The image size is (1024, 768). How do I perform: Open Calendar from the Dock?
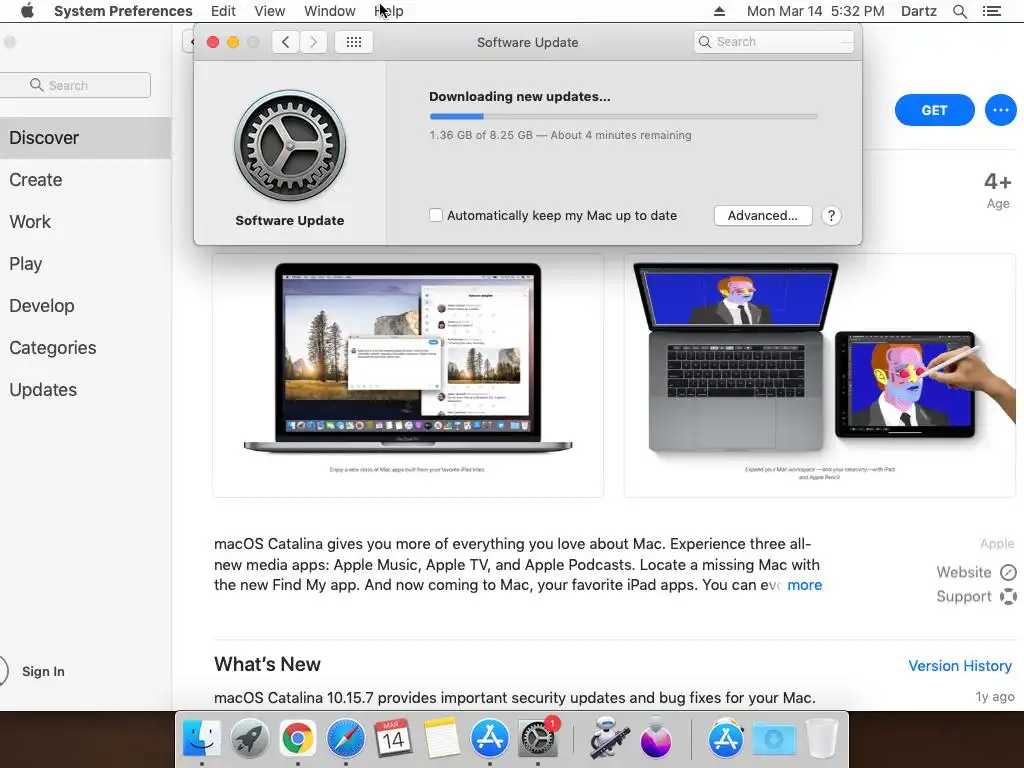(x=393, y=738)
